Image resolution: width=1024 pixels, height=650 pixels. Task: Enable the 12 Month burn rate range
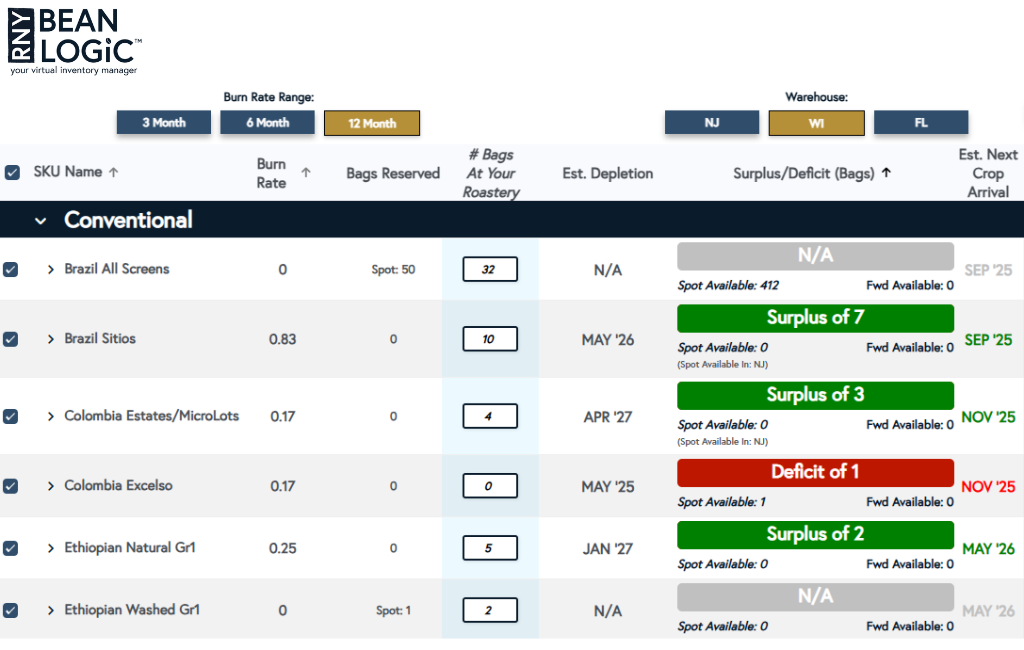[372, 122]
